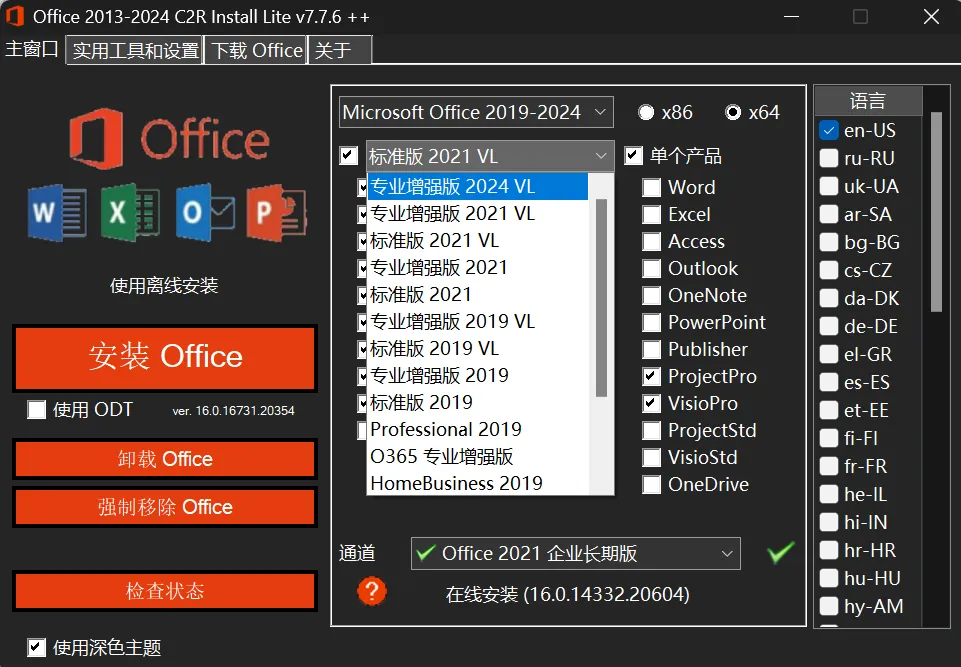Toggle checkbox left of 标准版 2021 VL dropdown
This screenshot has width=961, height=667.
pos(349,156)
